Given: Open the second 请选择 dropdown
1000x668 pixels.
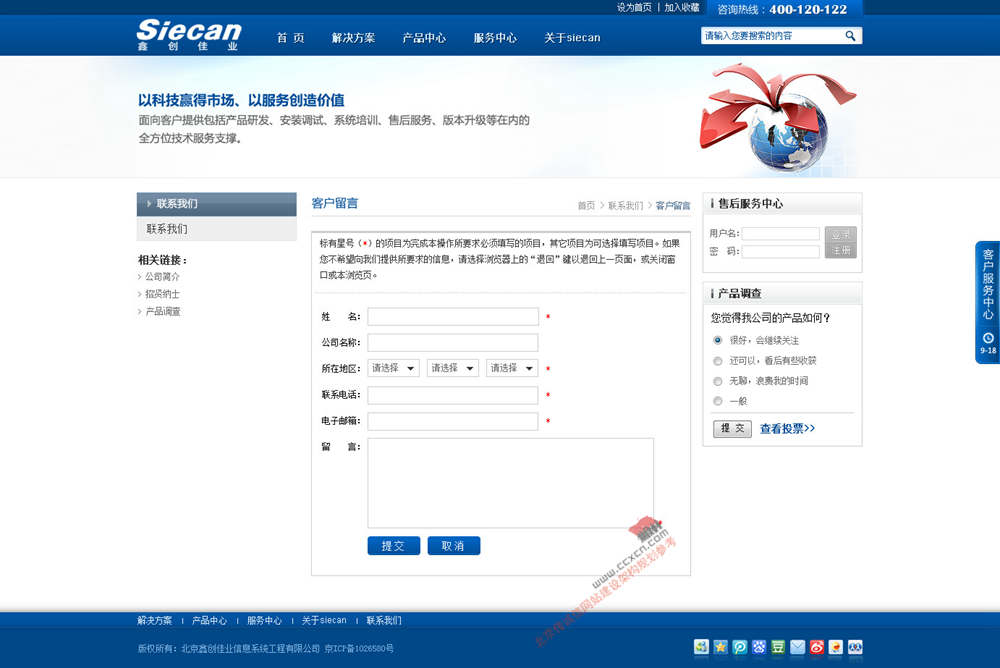Looking at the screenshot, I should [x=452, y=368].
